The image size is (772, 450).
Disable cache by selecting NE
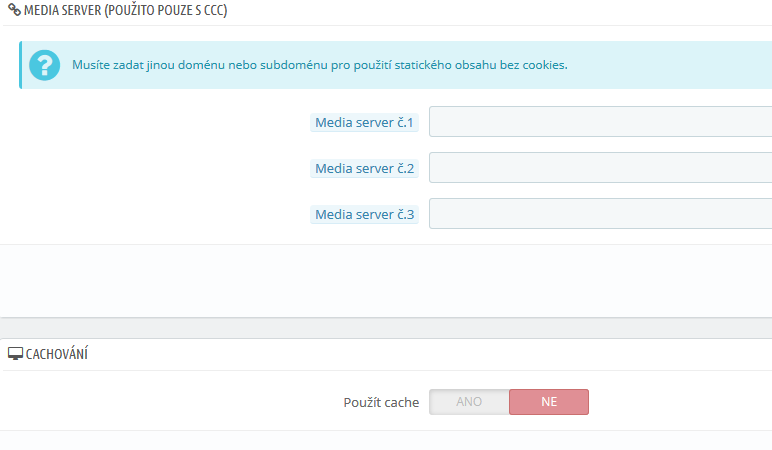[x=549, y=402]
